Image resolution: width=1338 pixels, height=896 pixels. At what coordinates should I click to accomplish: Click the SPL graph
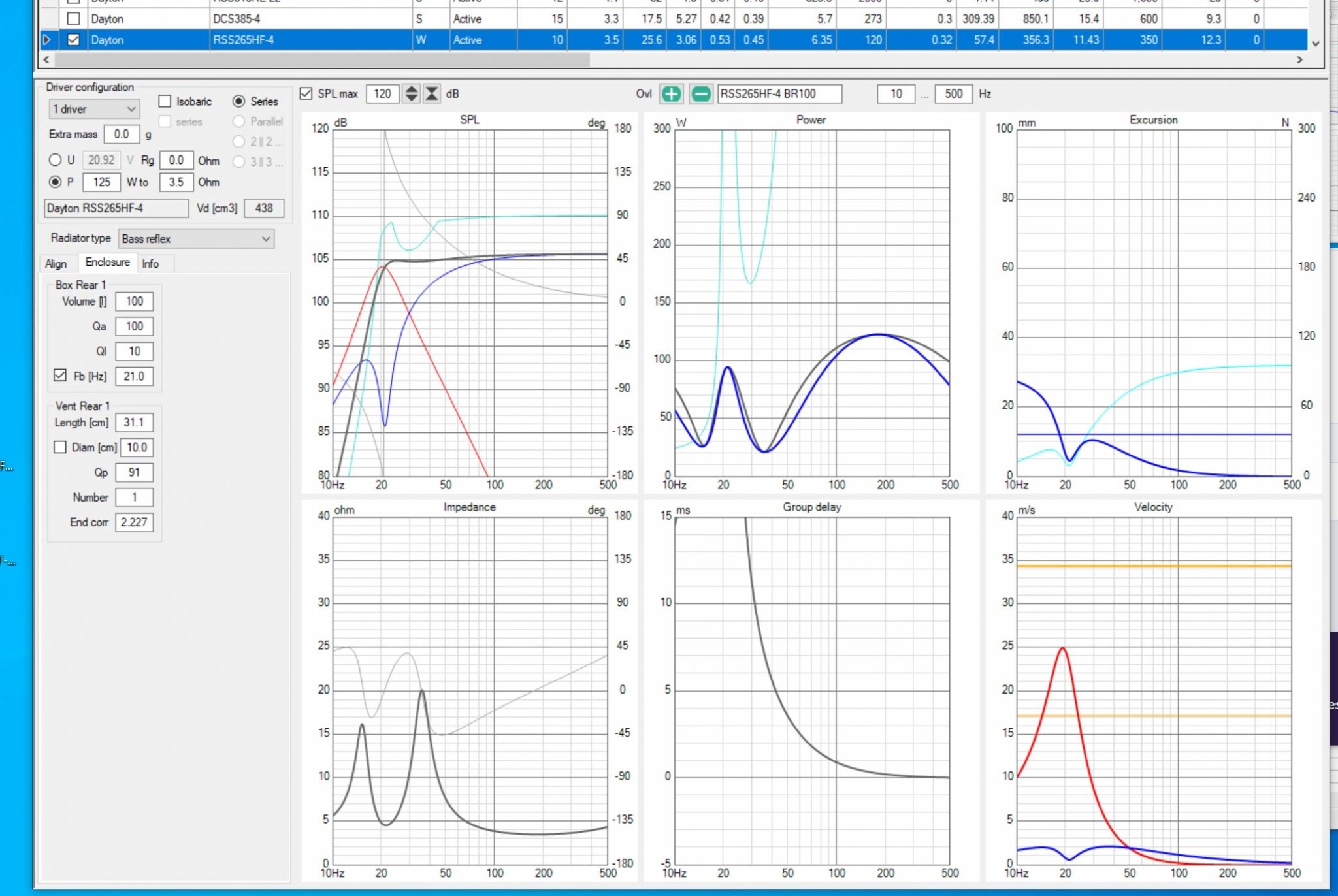[470, 303]
